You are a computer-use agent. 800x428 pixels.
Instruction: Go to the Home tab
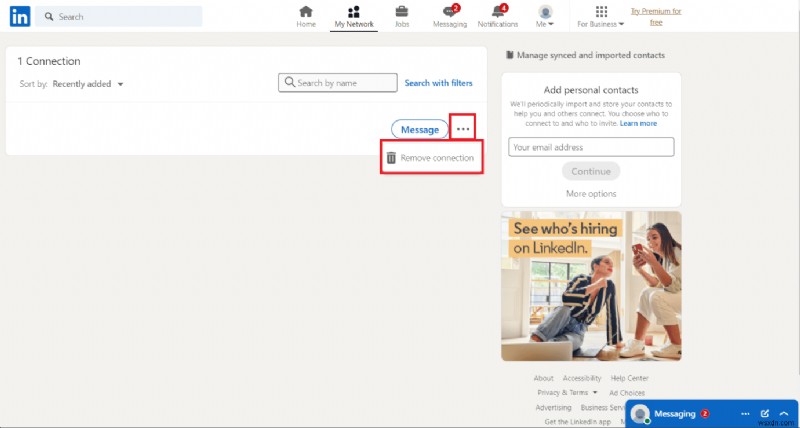coord(306,17)
